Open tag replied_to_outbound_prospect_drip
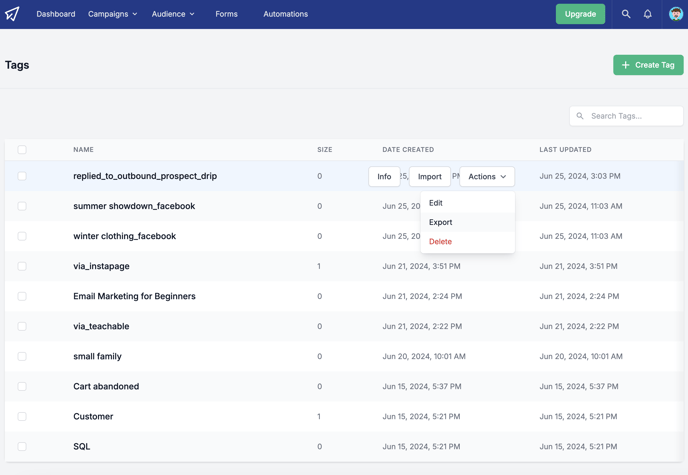Viewport: 688px width, 475px height. pyautogui.click(x=145, y=176)
